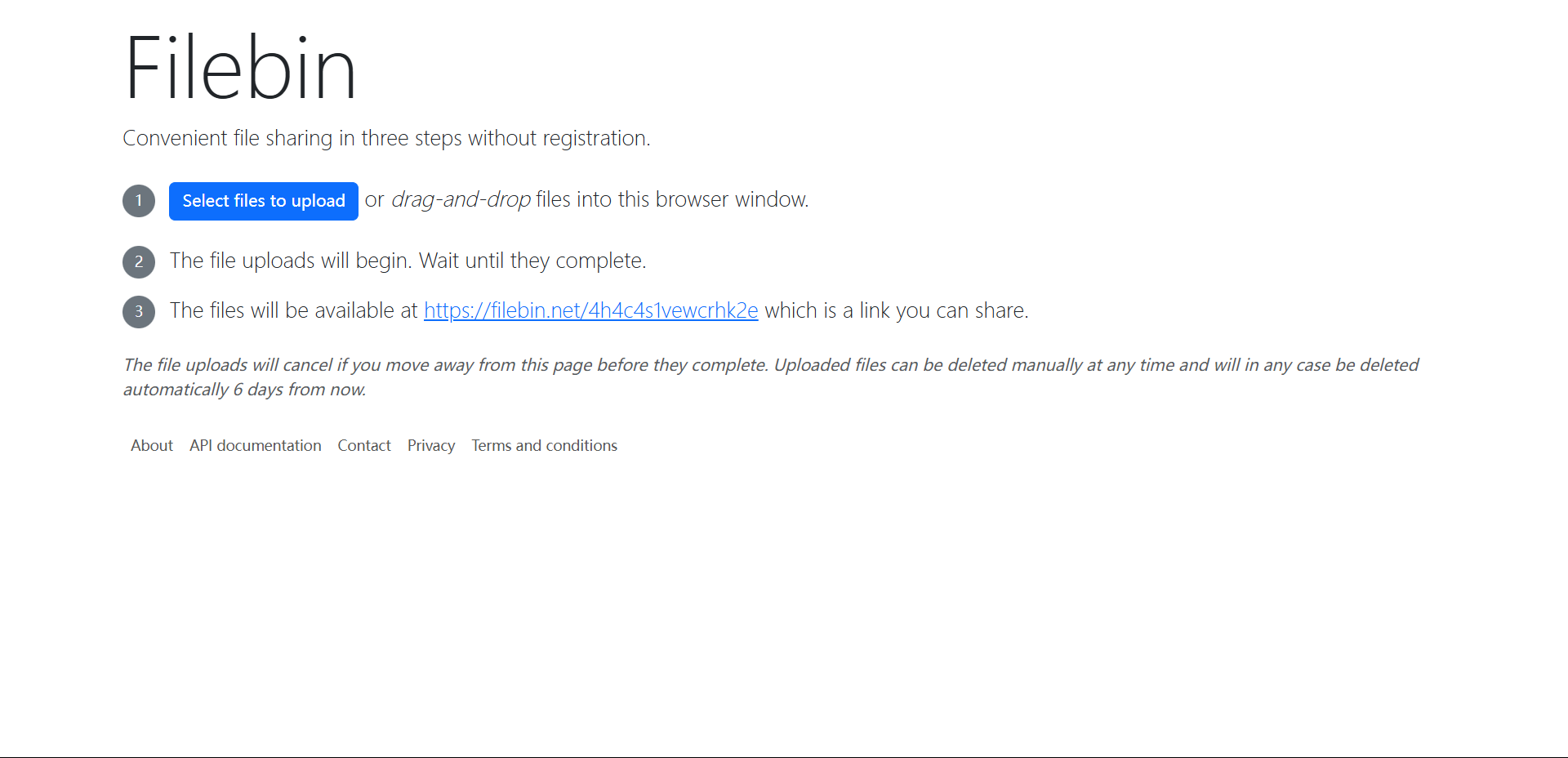Viewport: 1568px width, 758px height.
Task: Click "The file uploads will begin" sentence
Action: pyautogui.click(x=291, y=261)
